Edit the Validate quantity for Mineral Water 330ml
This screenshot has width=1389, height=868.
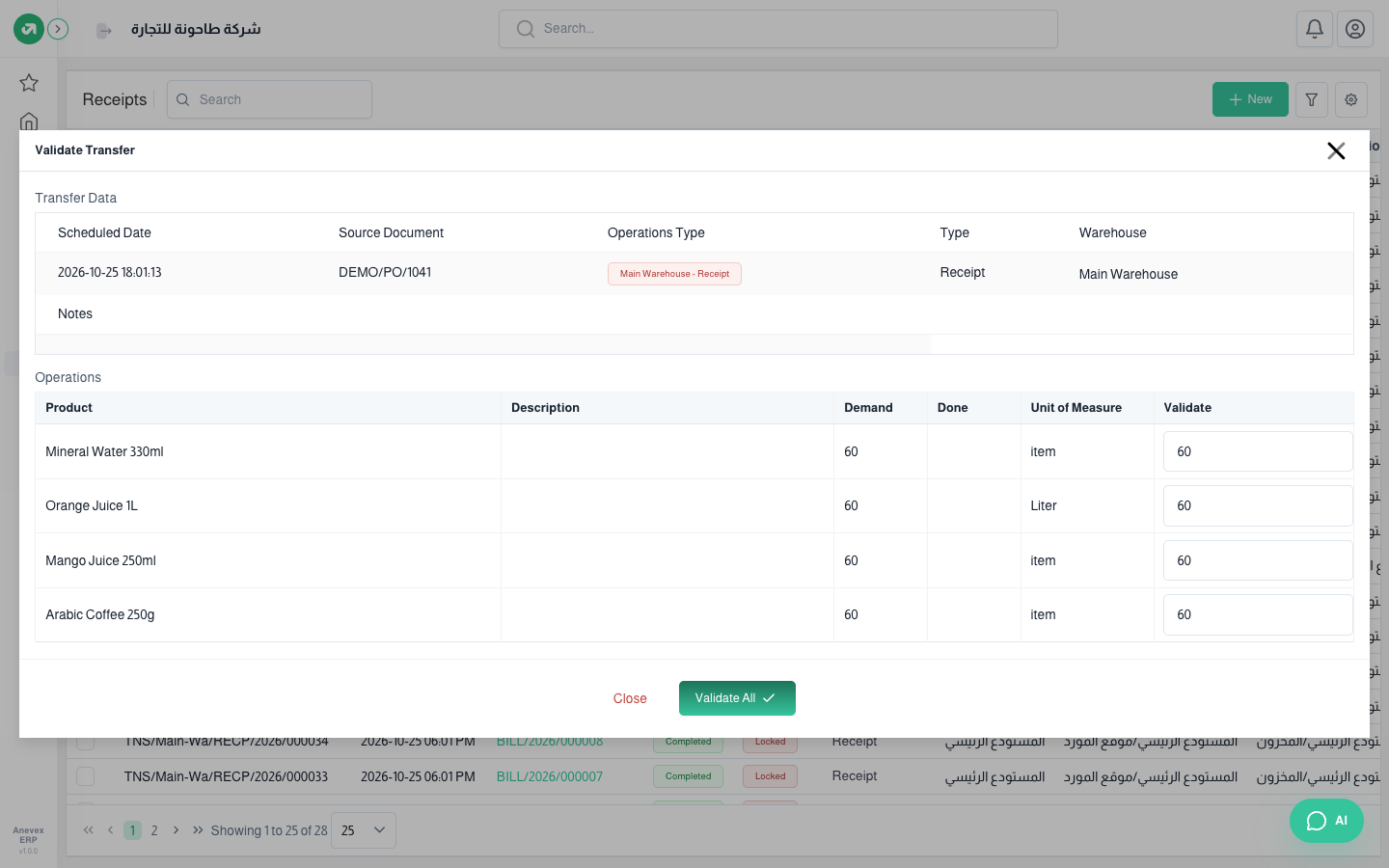tap(1258, 451)
